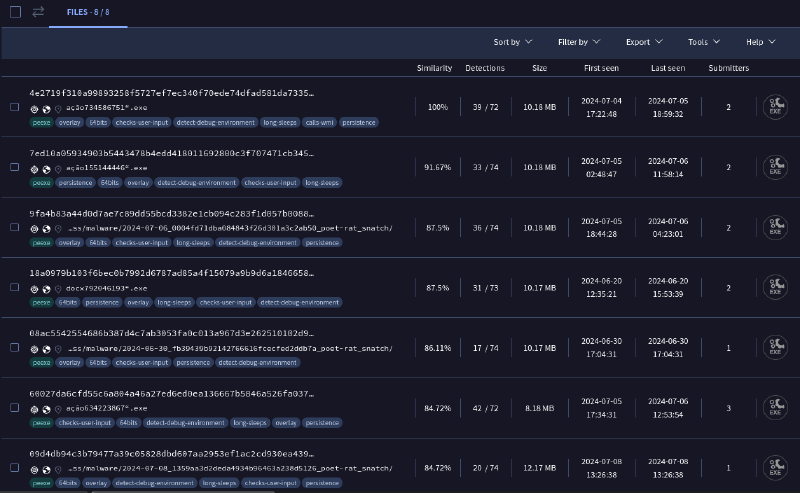
Task: Click the graph icon under hash 9fa4b83a44d0d7
Action: coord(35,228)
